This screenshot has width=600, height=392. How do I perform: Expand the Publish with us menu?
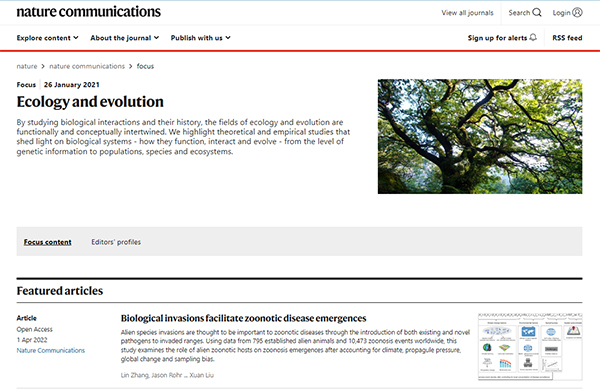point(201,38)
